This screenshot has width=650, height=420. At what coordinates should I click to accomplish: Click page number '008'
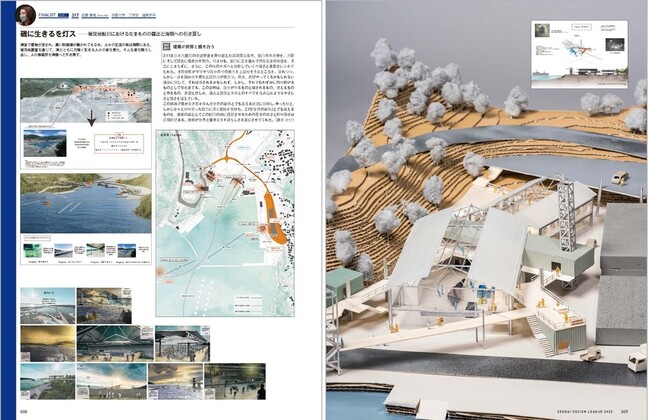[23, 412]
